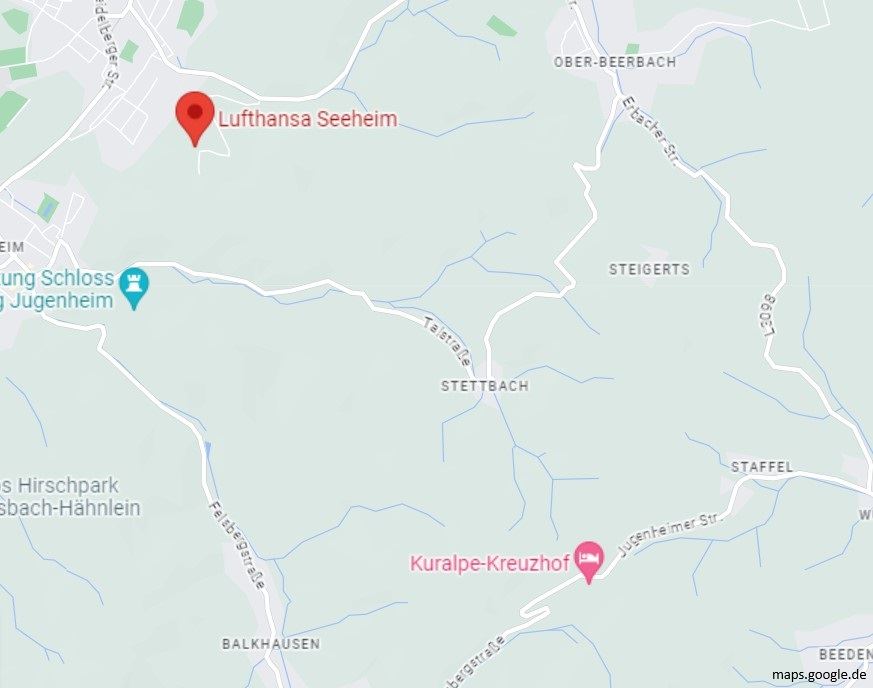873x688 pixels.
Task: Select the Jugenheimer Str. road label
Action: 670,534
